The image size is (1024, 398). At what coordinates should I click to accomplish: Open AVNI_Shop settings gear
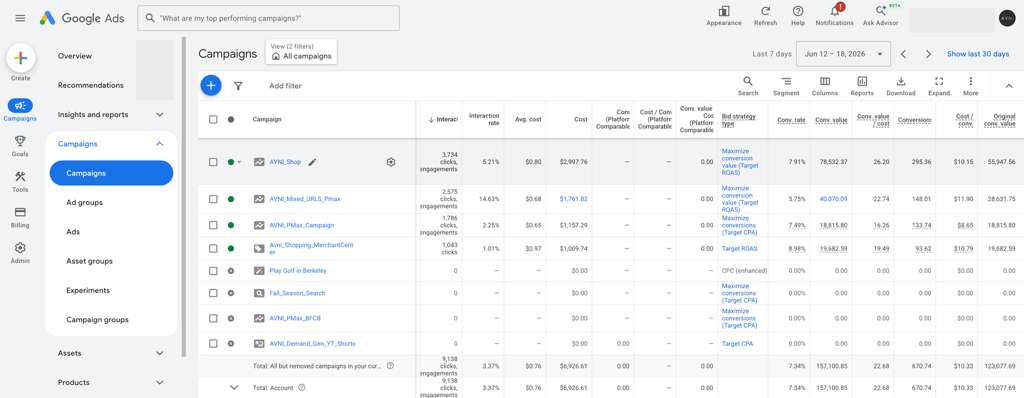[x=391, y=162]
